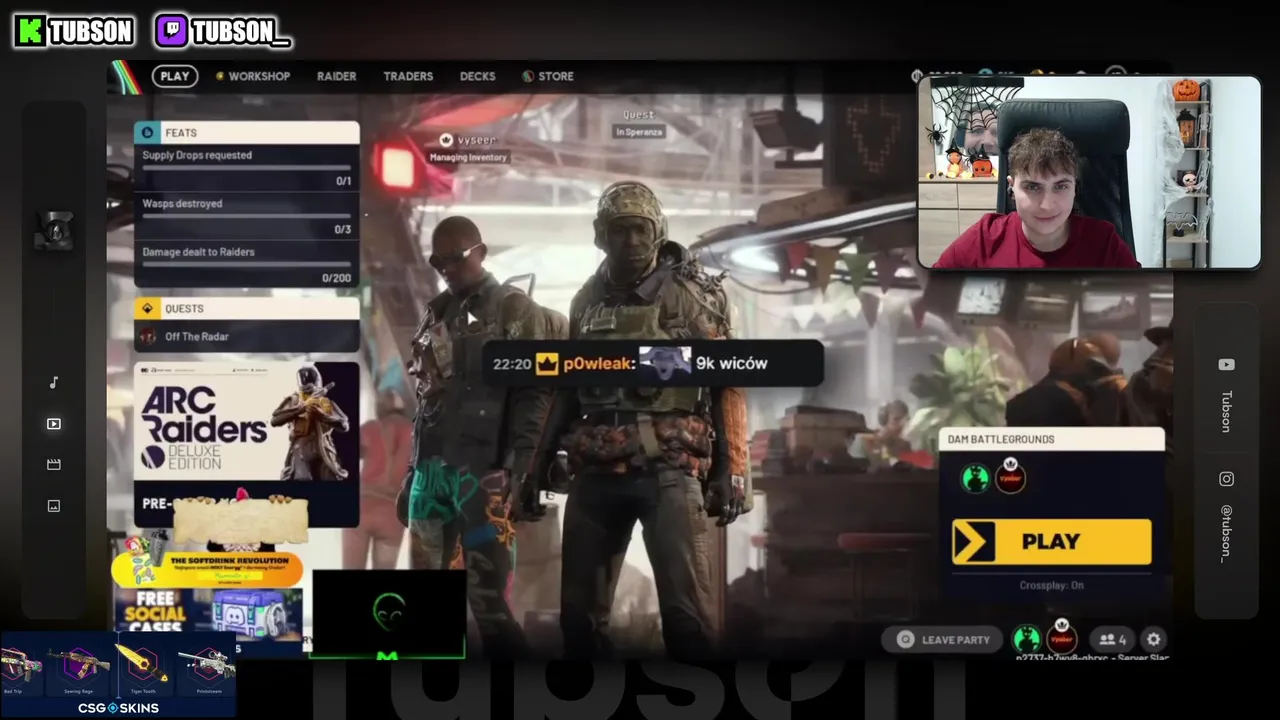1280x720 pixels.
Task: Click the yellow PLAY button
Action: 1051,541
